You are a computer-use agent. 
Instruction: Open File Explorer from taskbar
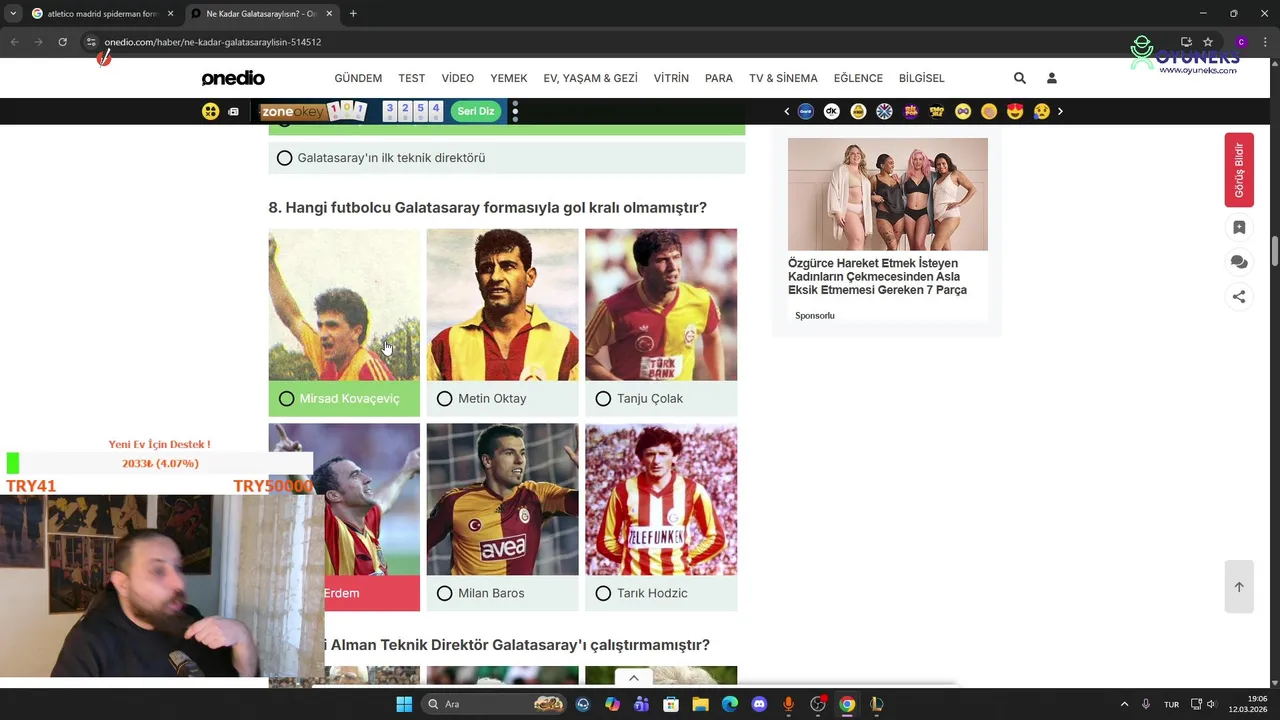point(700,704)
